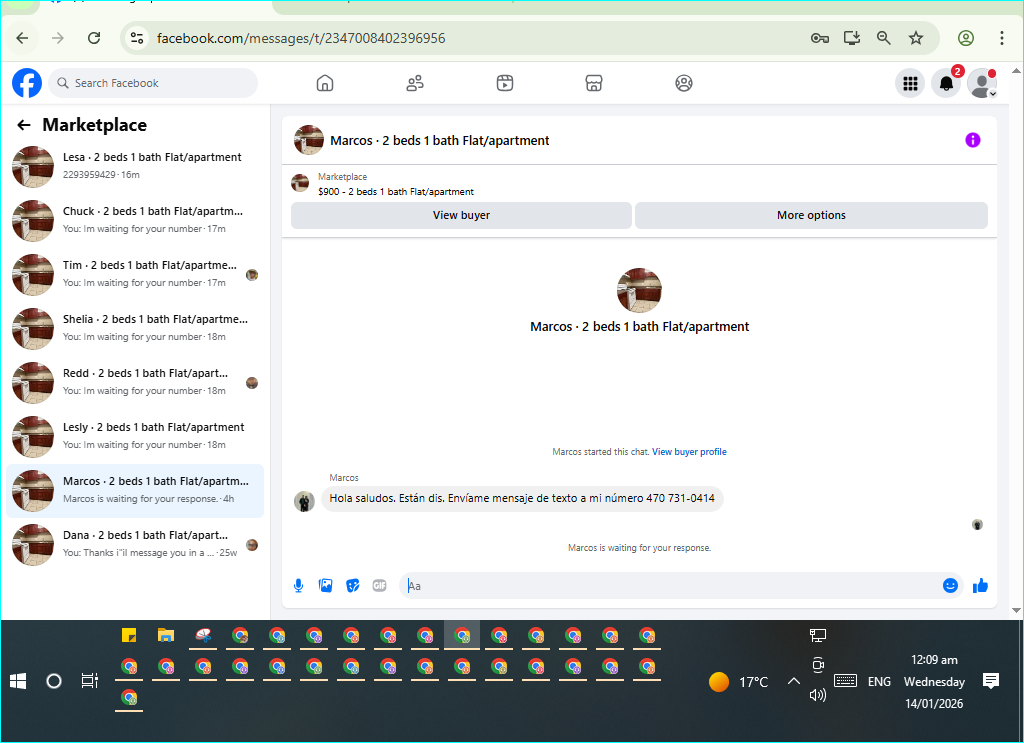Open Tim conversation in the list
The height and width of the screenshot is (743, 1024).
pyautogui.click(x=135, y=275)
